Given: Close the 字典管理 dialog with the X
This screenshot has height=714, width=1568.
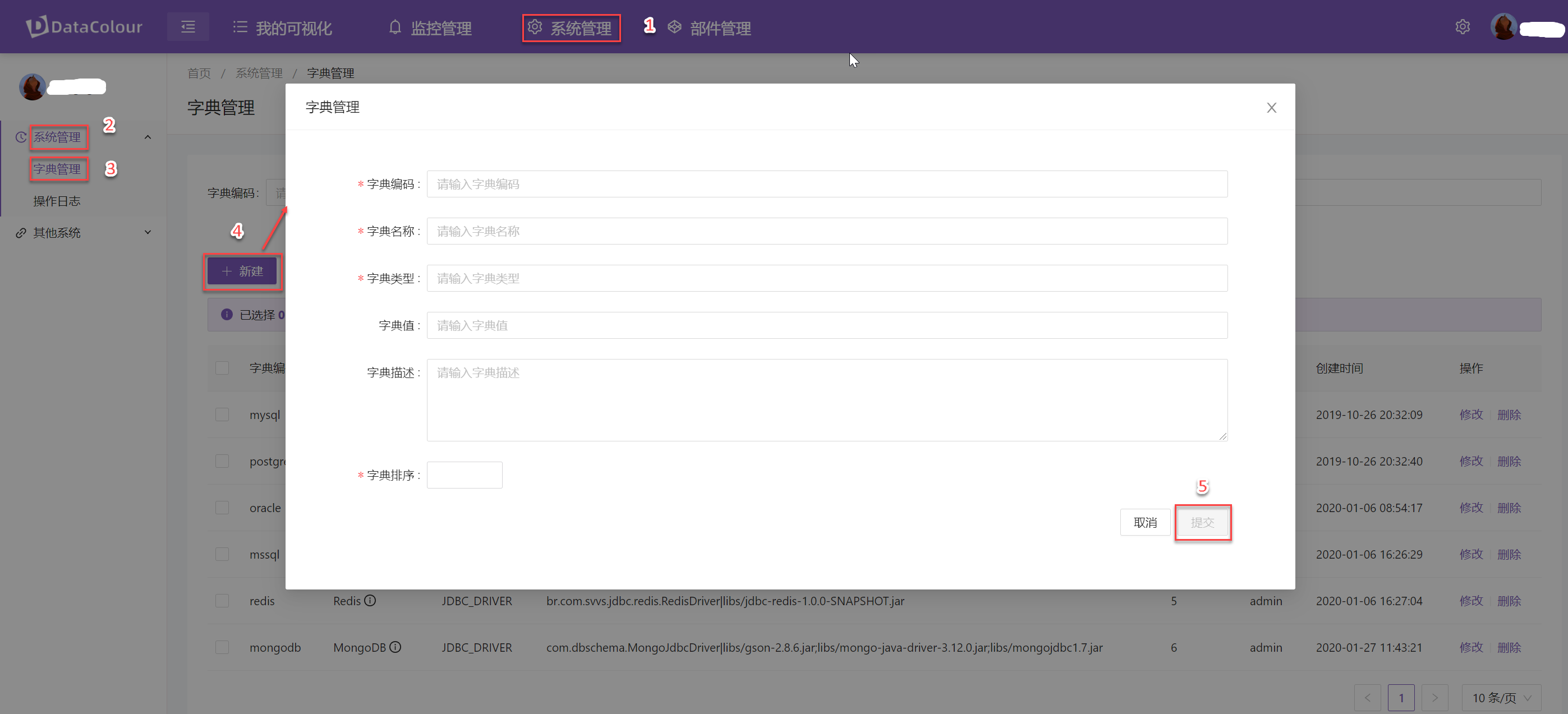Looking at the screenshot, I should point(1271,108).
